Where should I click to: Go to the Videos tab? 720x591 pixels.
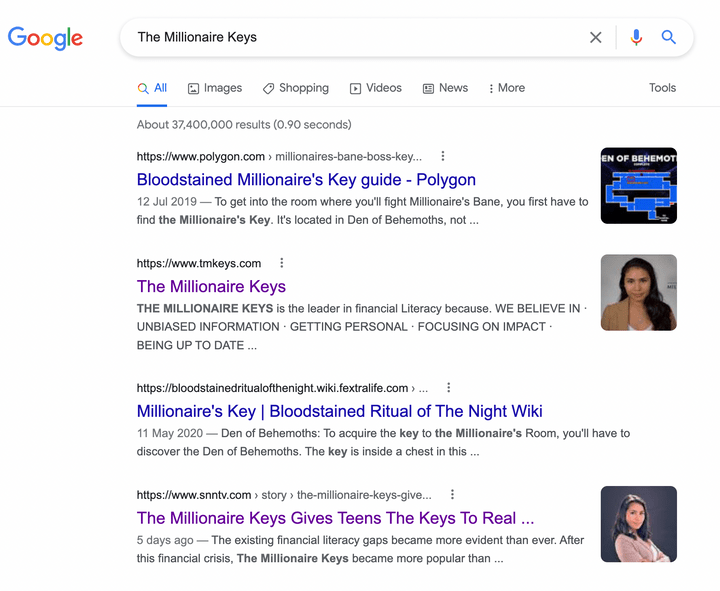pos(376,88)
